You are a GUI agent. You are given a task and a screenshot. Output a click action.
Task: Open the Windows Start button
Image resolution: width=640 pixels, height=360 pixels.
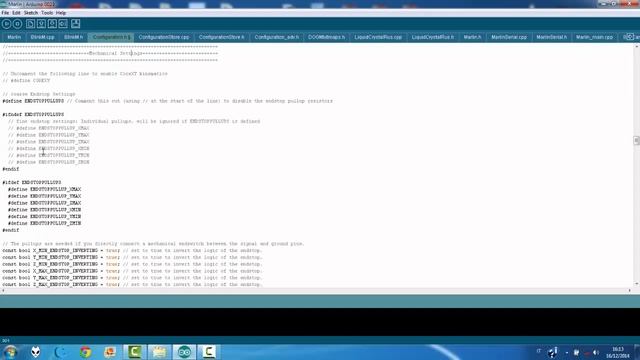pos(10,352)
